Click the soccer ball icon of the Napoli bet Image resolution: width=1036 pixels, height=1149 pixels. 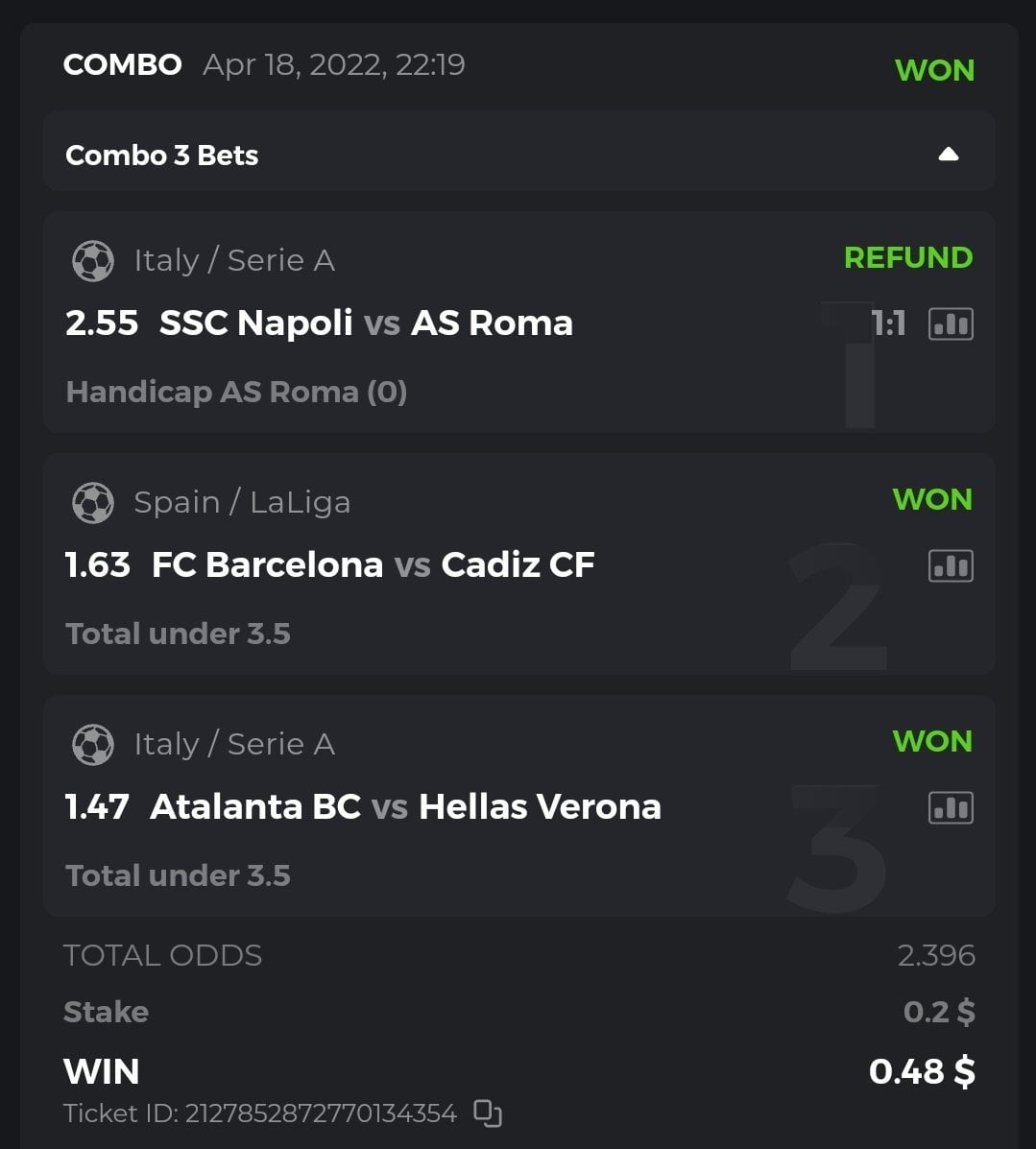coord(93,261)
